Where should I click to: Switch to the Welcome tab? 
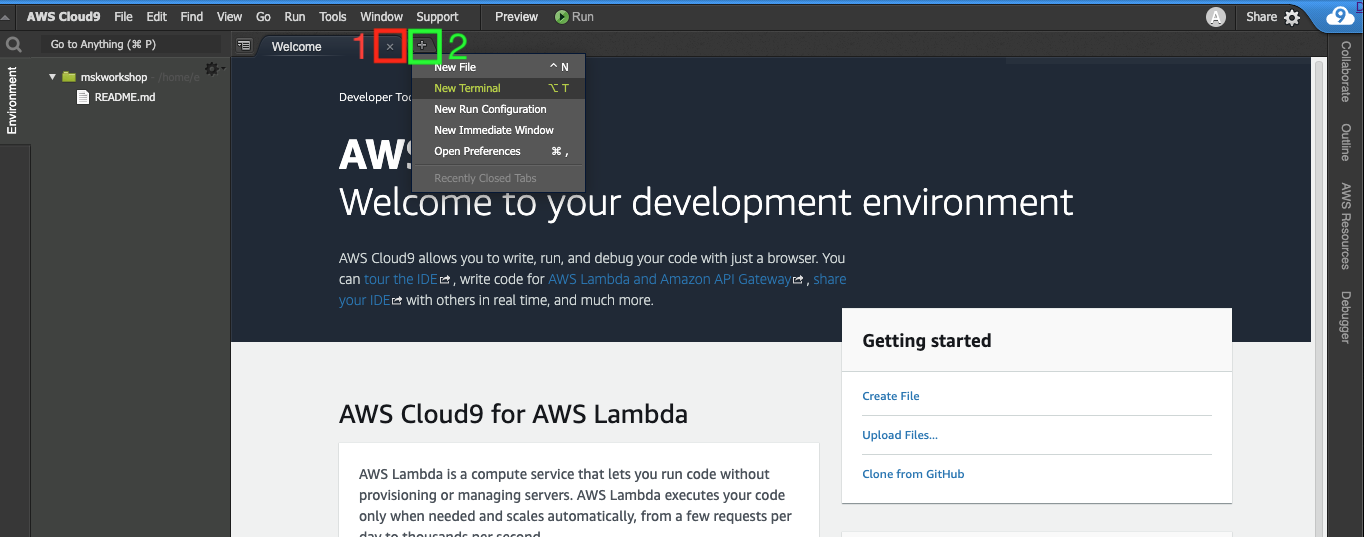297,47
